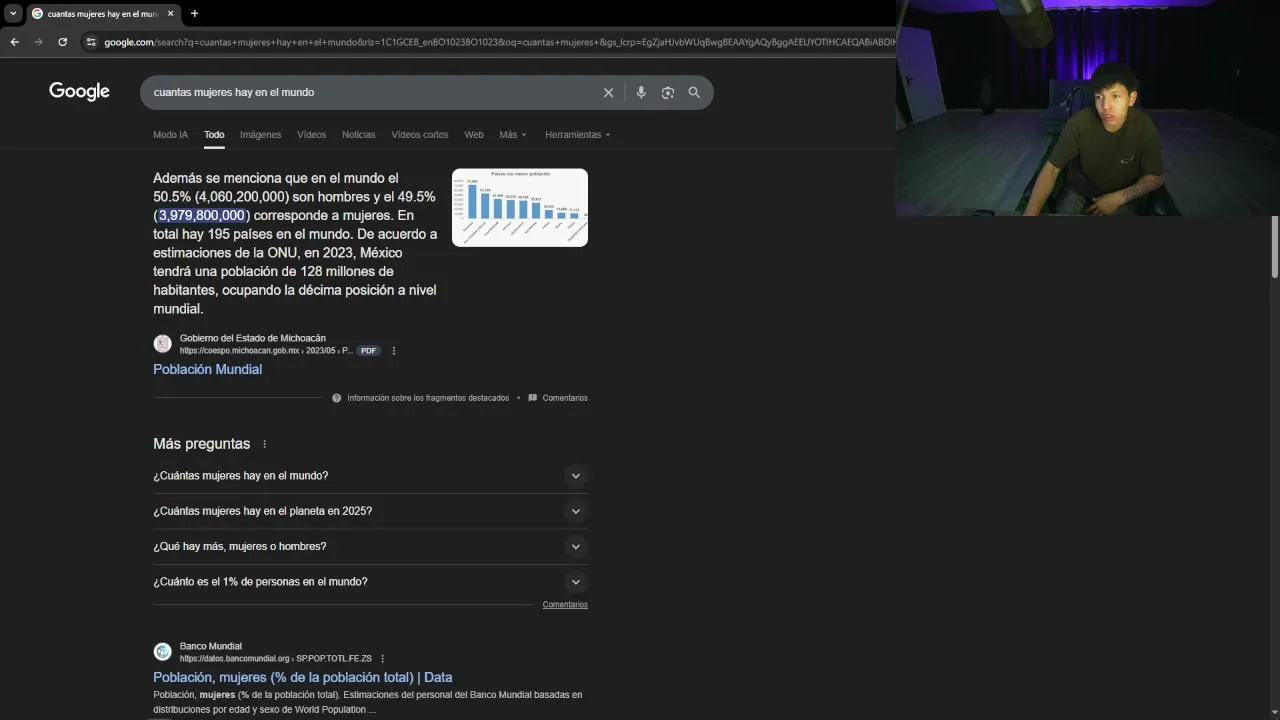Switch to Web results tab
Viewport: 1280px width, 720px height.
click(x=474, y=134)
